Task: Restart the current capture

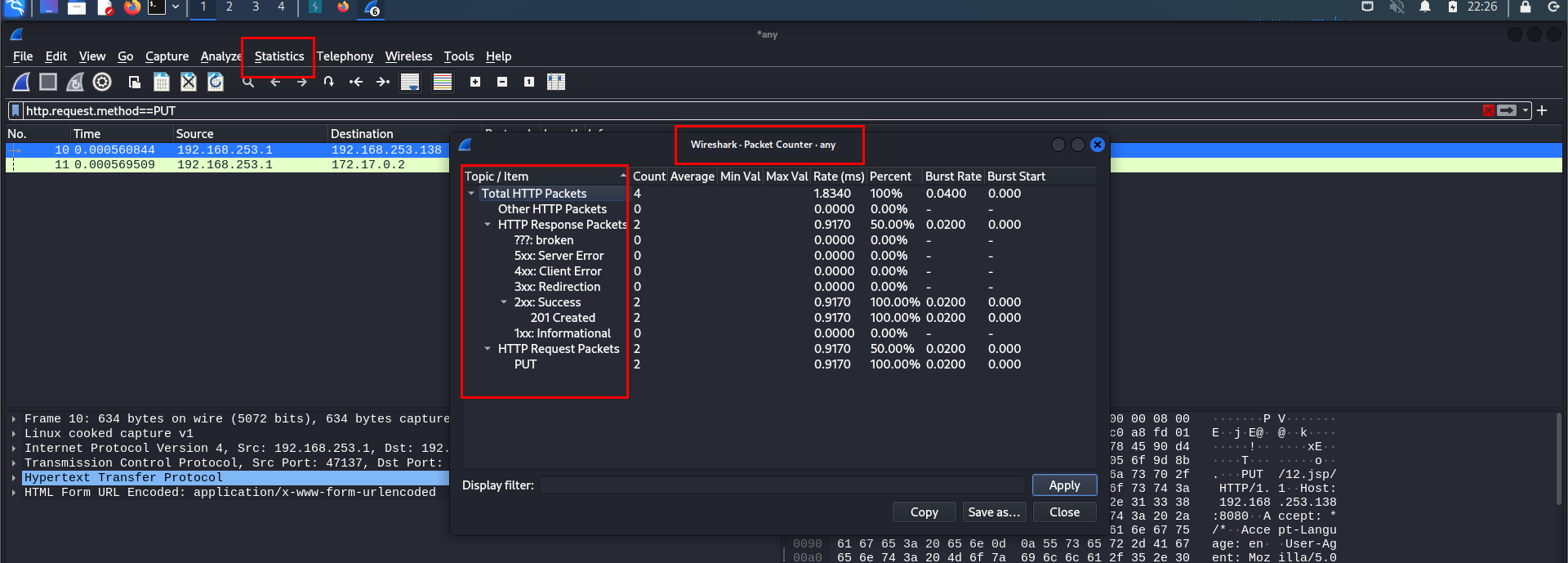Action: [75, 82]
